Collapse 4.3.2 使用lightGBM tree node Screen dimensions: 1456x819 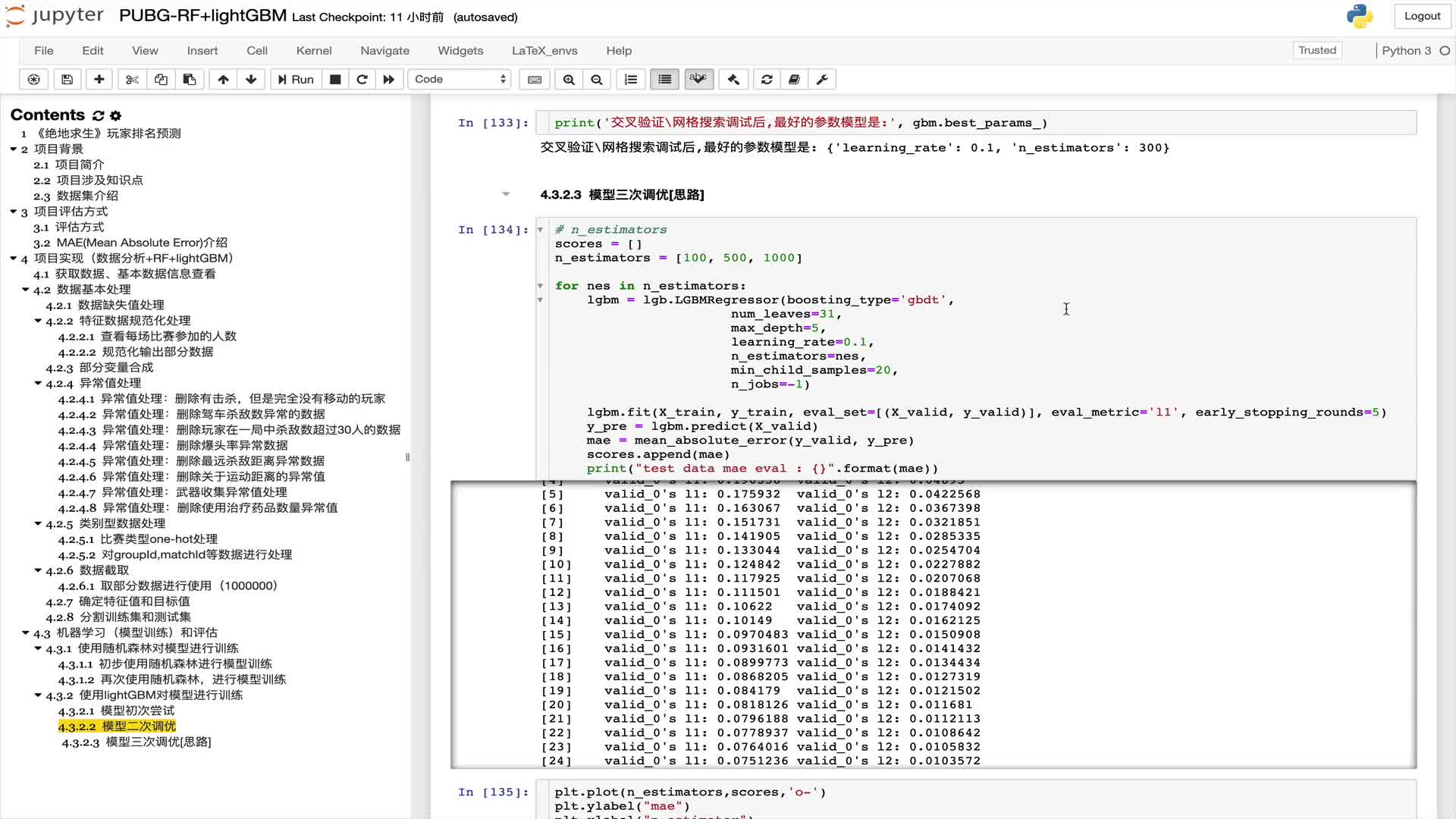click(x=37, y=695)
